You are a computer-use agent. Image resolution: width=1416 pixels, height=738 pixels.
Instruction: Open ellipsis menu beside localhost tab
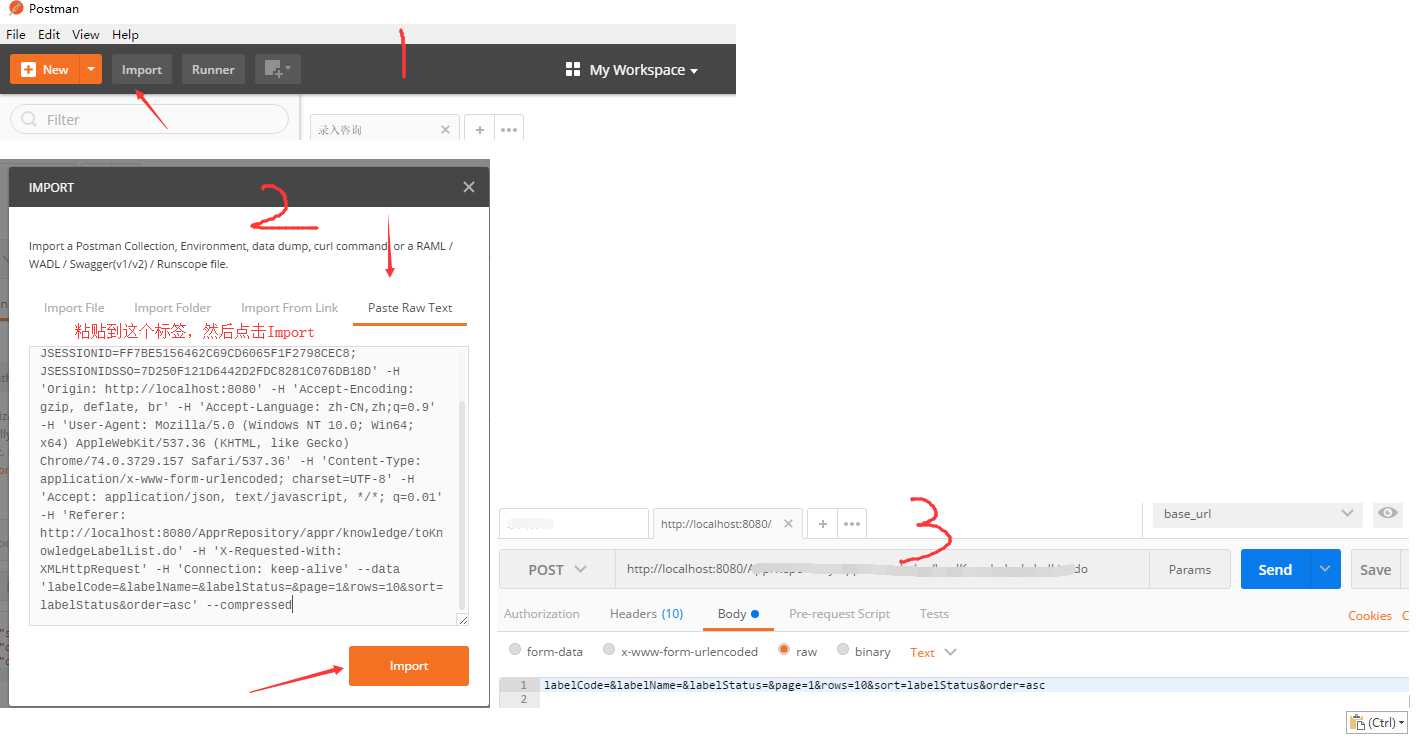tap(851, 524)
